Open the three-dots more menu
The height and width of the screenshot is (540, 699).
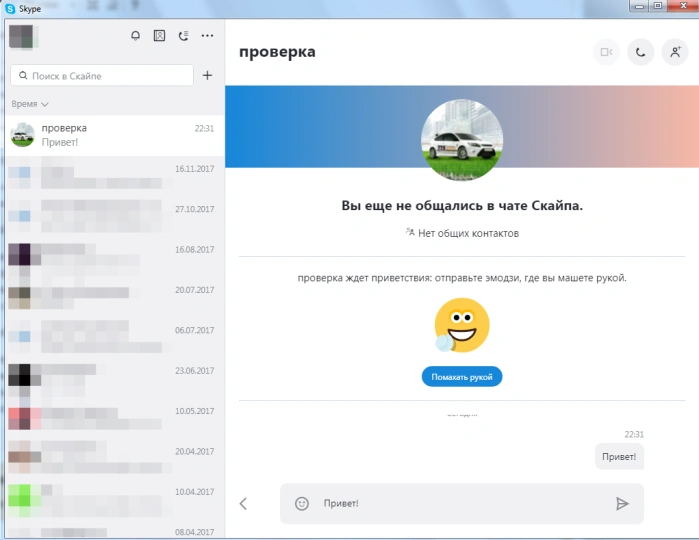click(207, 36)
